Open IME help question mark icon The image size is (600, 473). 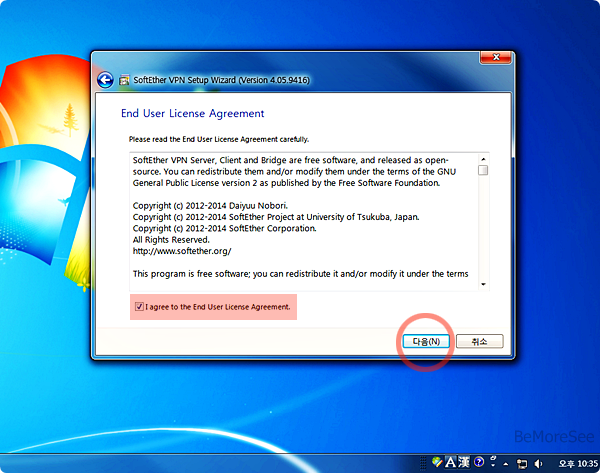pyautogui.click(x=479, y=462)
